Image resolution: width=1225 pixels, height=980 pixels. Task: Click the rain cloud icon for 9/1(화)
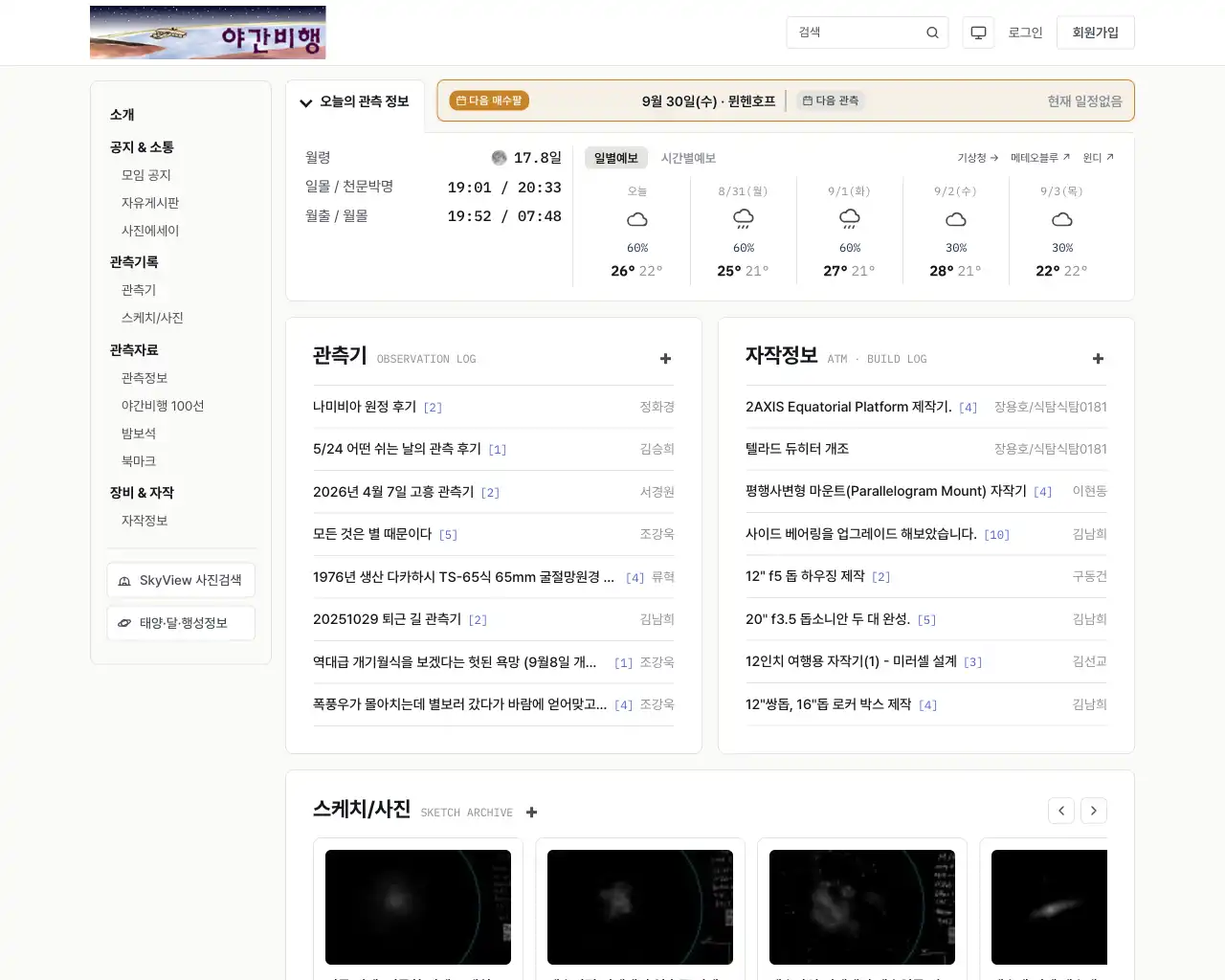point(850,219)
